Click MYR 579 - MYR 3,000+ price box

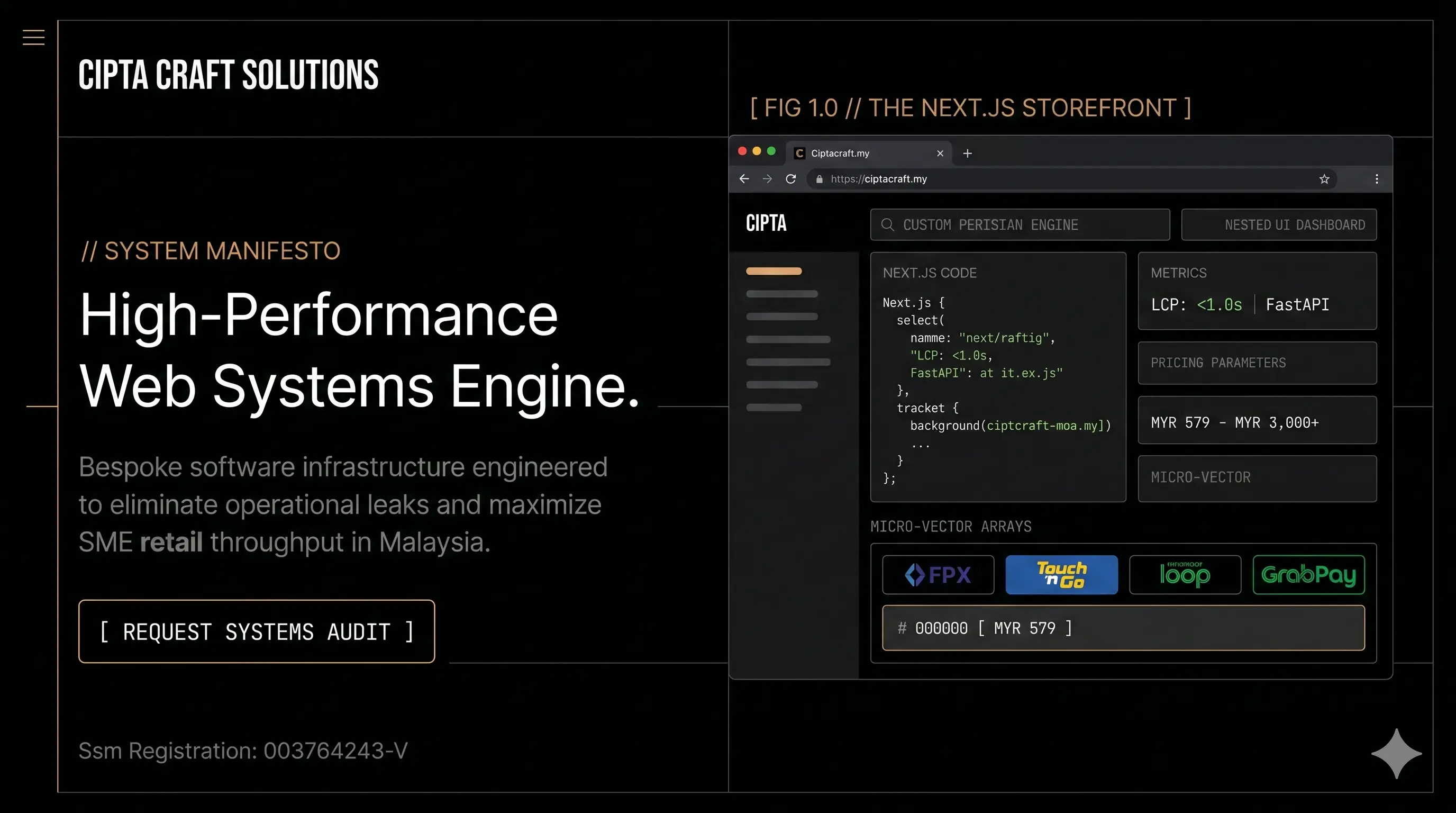(x=1257, y=420)
